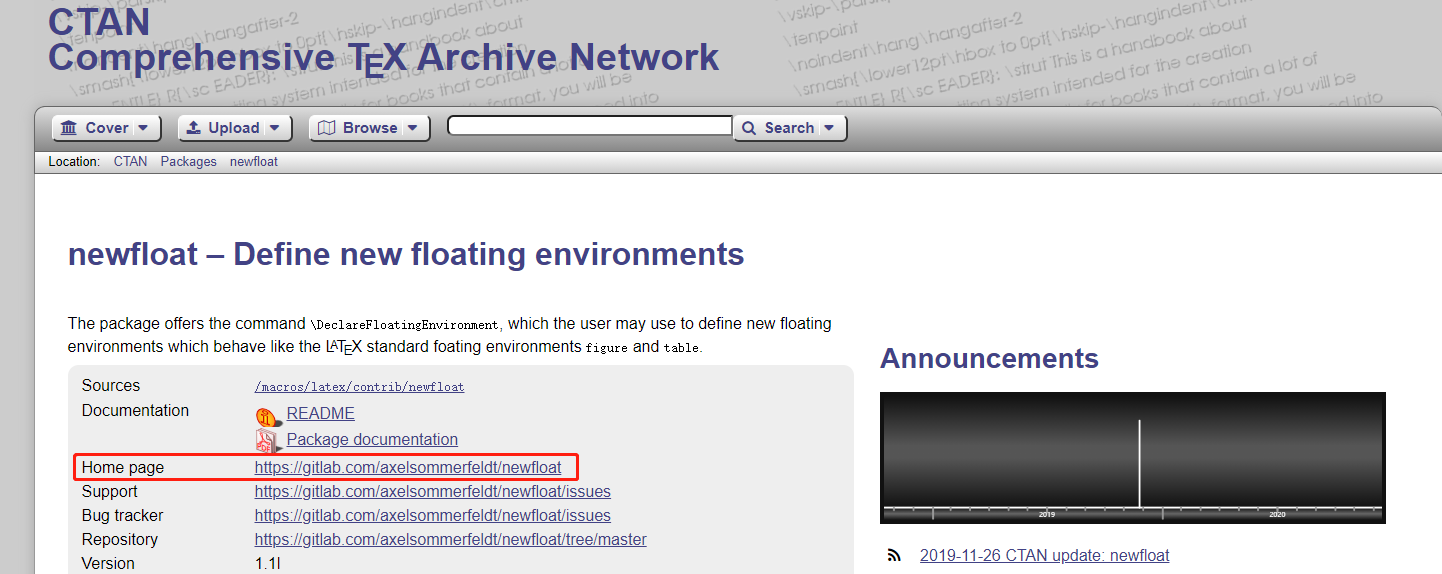1442x574 pixels.
Task: Open the Repository tree/master link
Action: click(x=451, y=539)
